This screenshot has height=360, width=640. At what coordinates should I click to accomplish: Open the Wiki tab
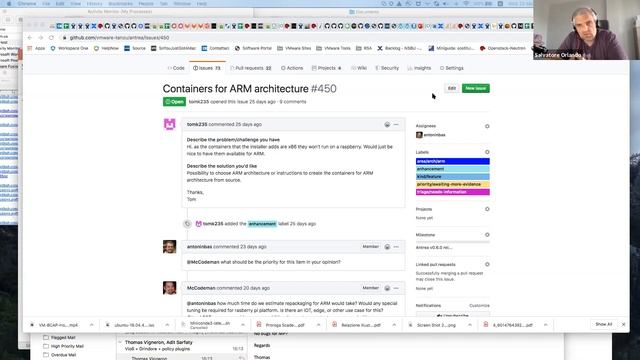[359, 68]
